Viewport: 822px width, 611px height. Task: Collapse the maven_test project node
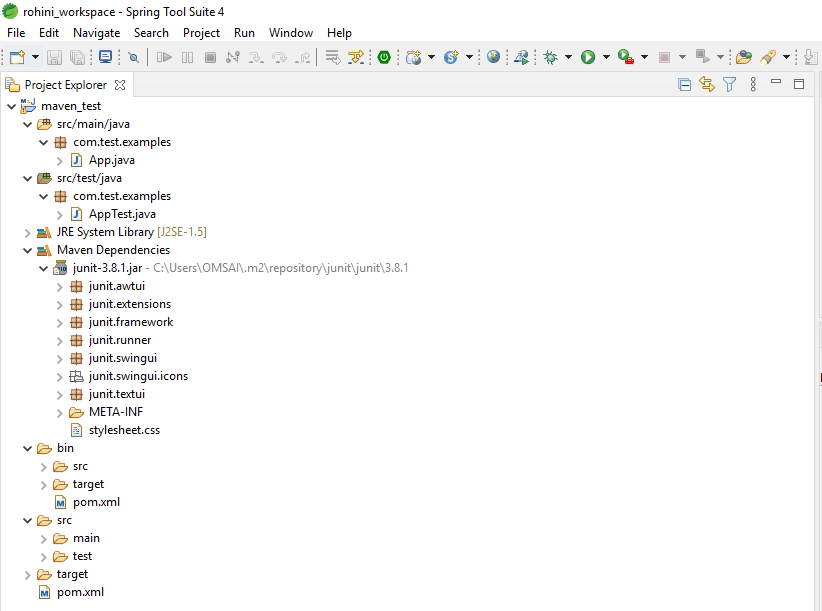12,106
